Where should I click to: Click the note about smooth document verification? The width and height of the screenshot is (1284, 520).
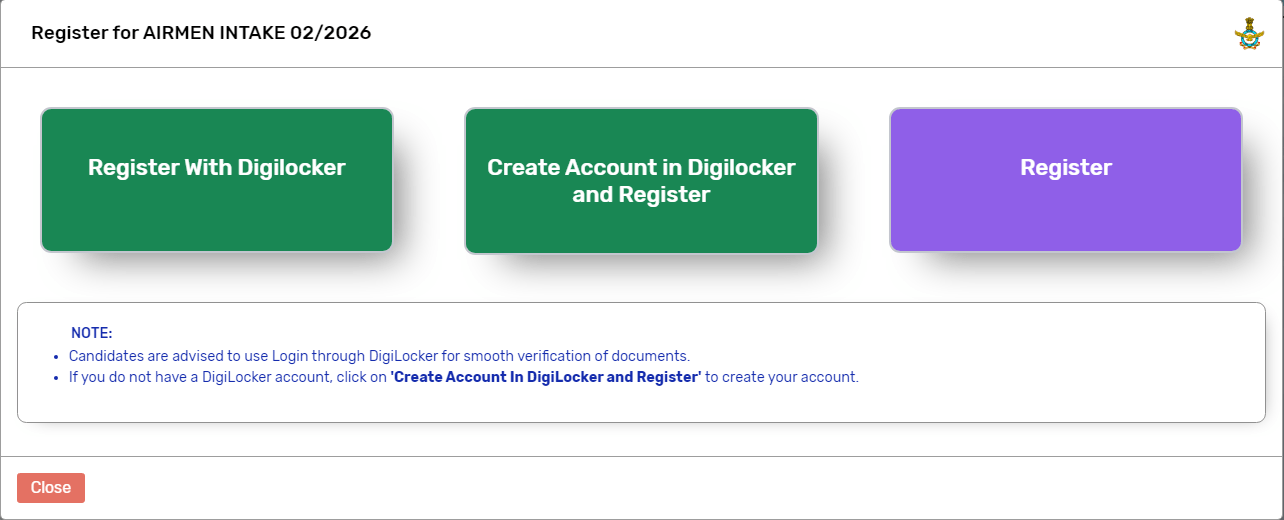click(x=379, y=356)
